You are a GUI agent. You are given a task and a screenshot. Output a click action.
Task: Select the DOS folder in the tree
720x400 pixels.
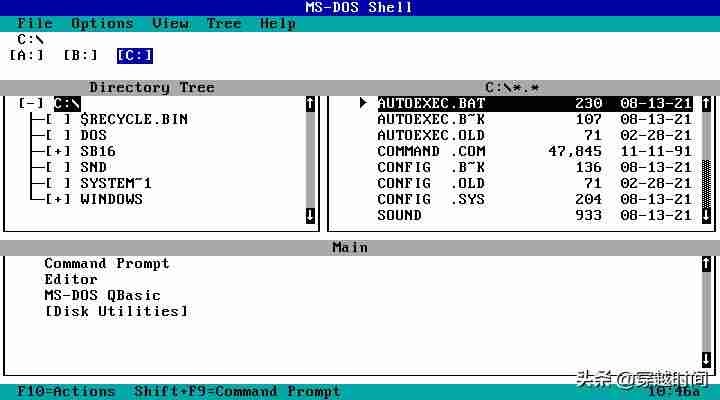[x=94, y=135]
